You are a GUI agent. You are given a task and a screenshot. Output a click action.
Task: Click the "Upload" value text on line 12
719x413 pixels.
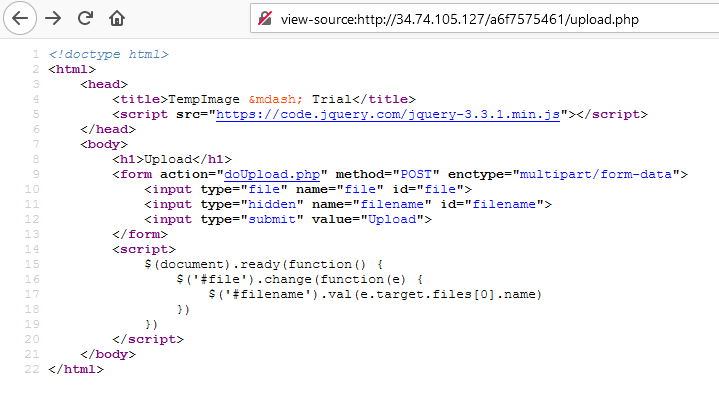pyautogui.click(x=392, y=219)
